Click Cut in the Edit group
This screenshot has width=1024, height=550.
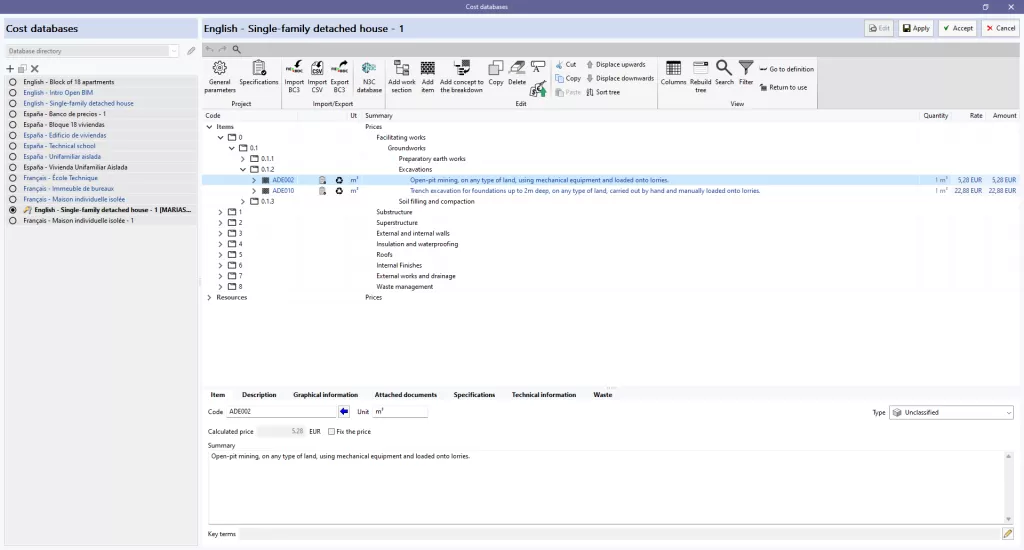[566, 65]
